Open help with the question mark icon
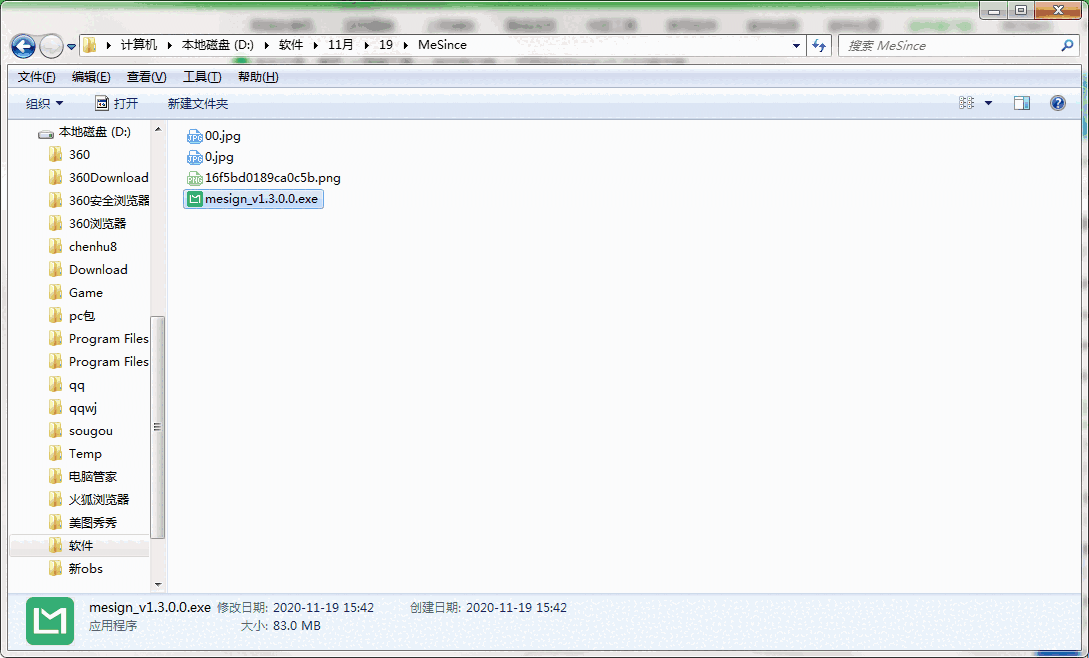Image resolution: width=1089 pixels, height=658 pixels. [1058, 103]
